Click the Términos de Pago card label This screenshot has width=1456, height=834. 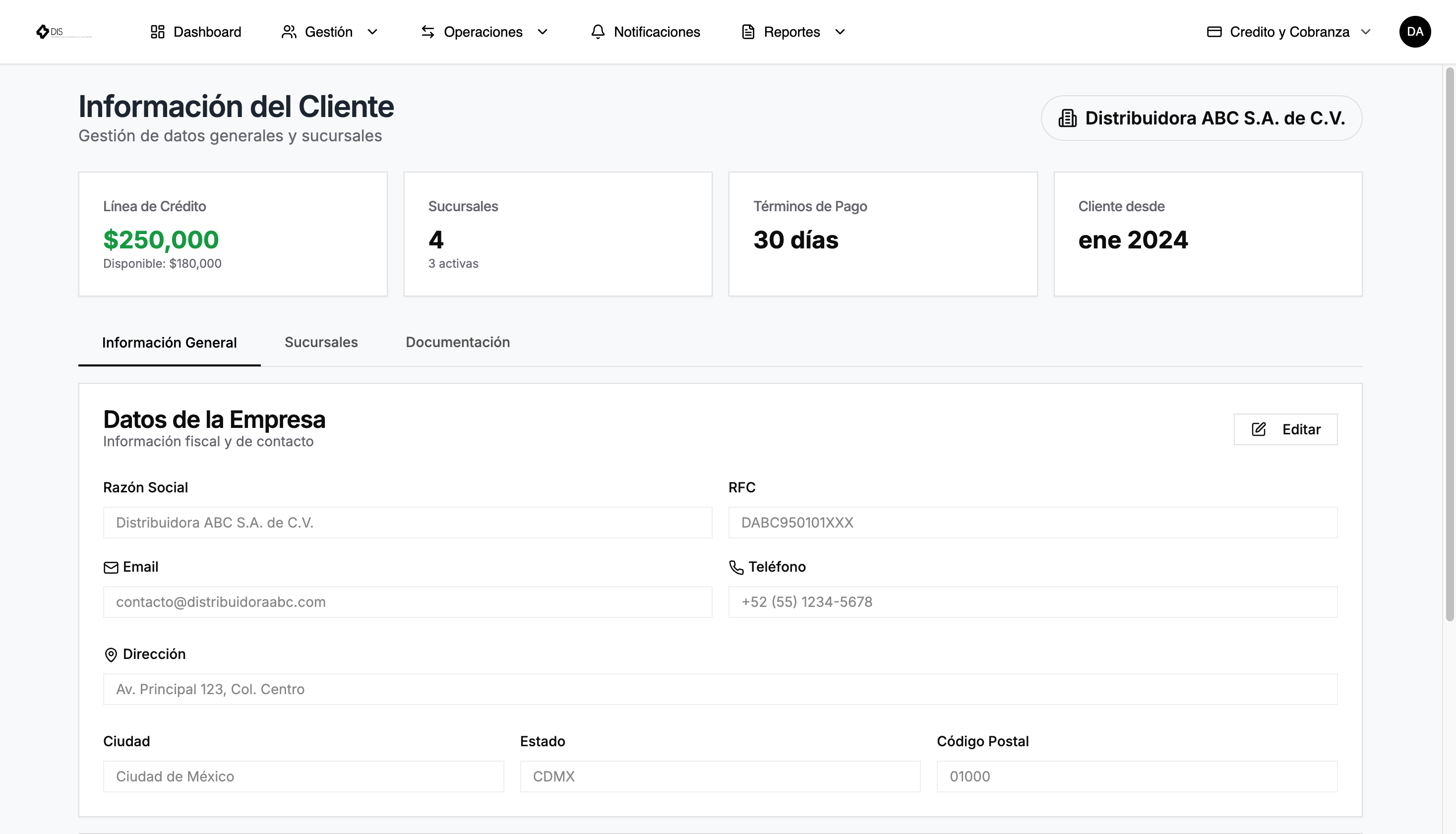click(x=810, y=206)
